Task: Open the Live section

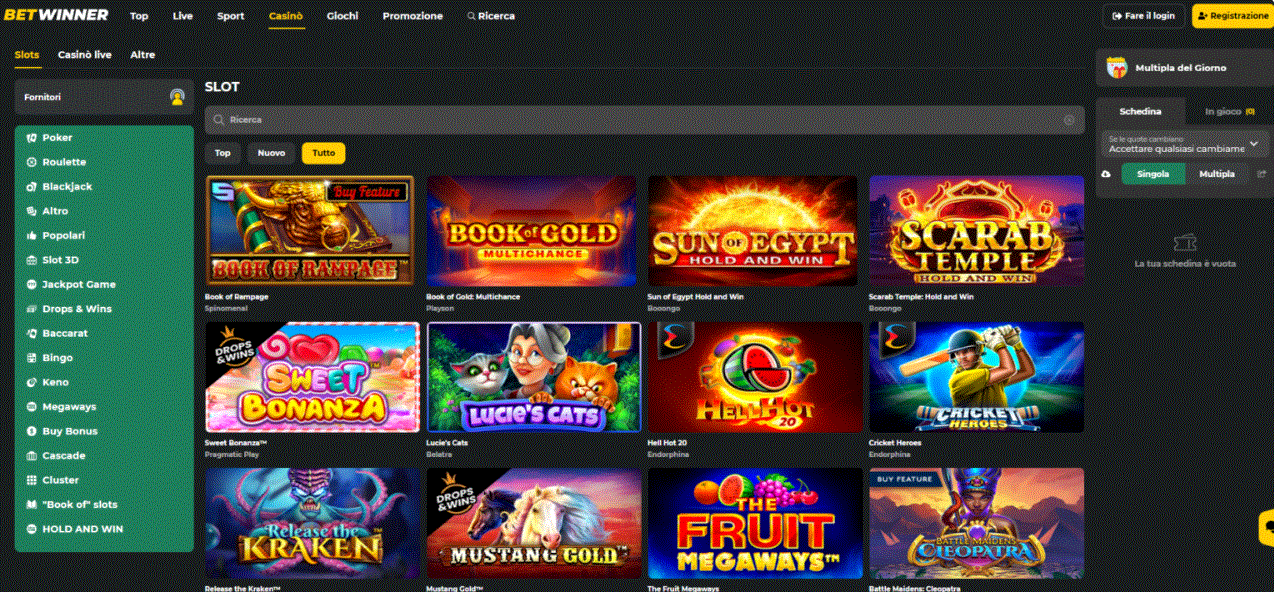Action: point(183,16)
